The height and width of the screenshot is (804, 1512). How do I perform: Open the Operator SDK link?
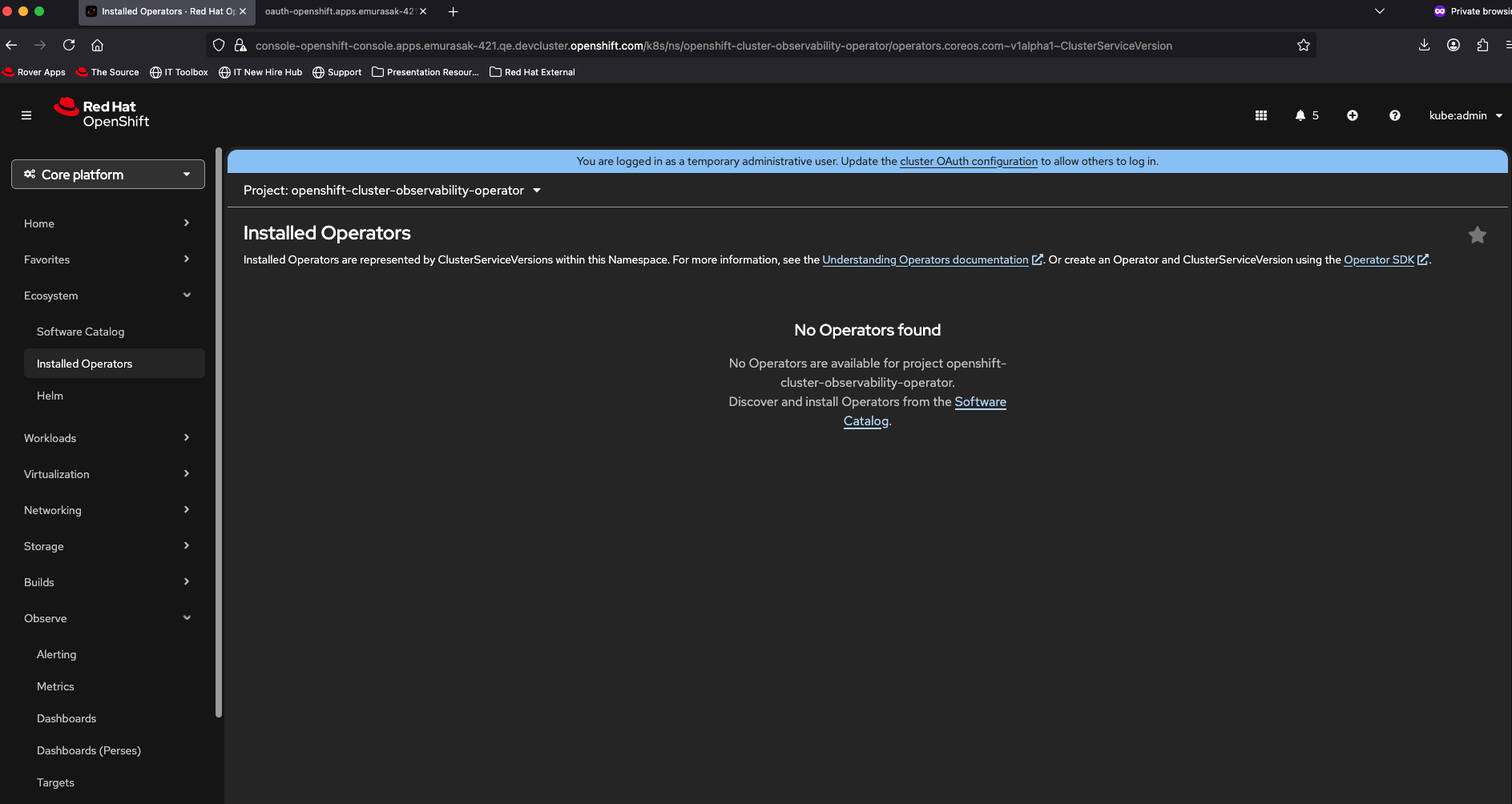click(1386, 259)
